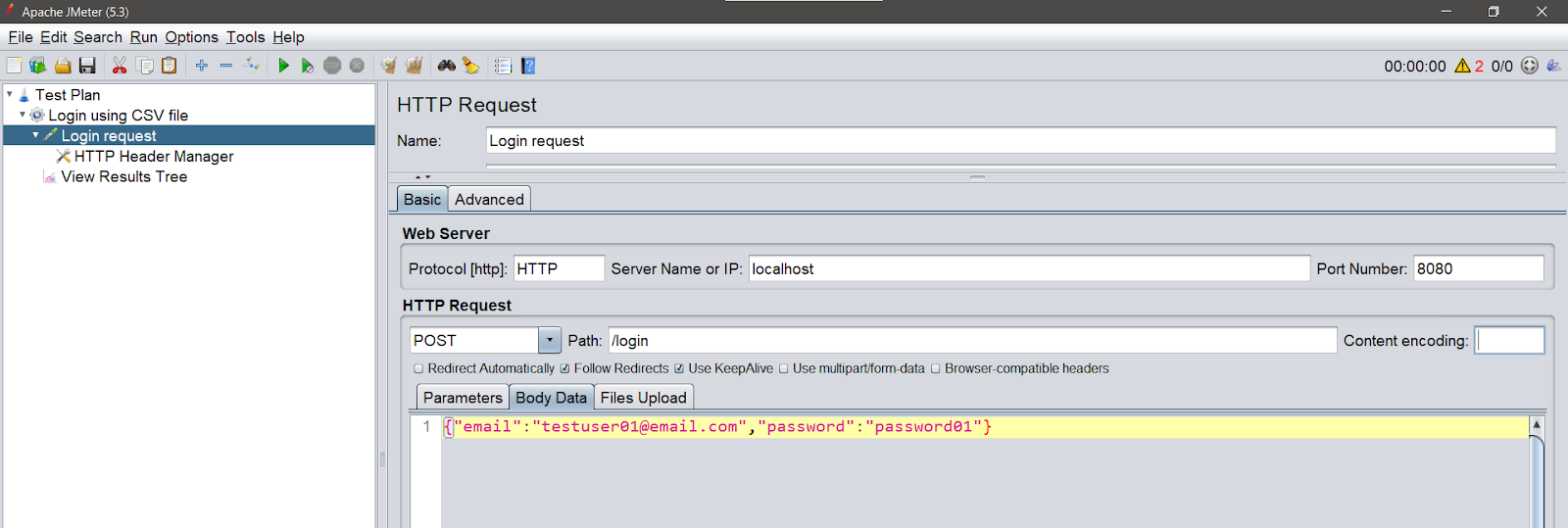Open the Edit menu
This screenshot has height=528, width=1568.
pos(53,36)
